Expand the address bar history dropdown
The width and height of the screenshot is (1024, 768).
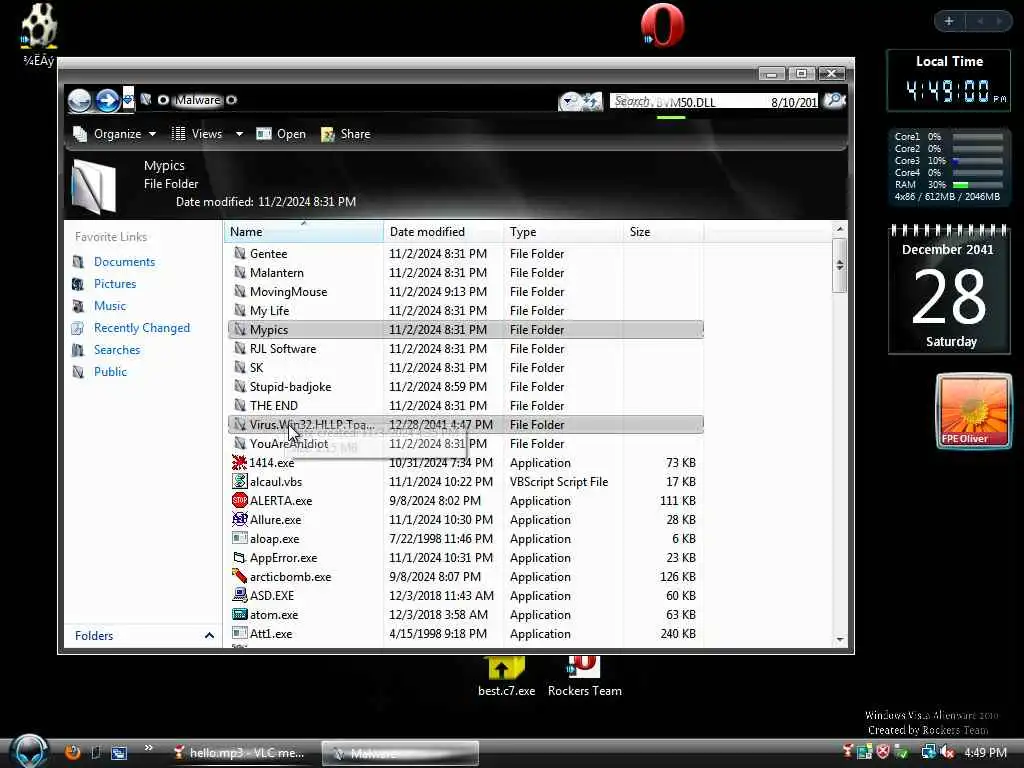(569, 101)
